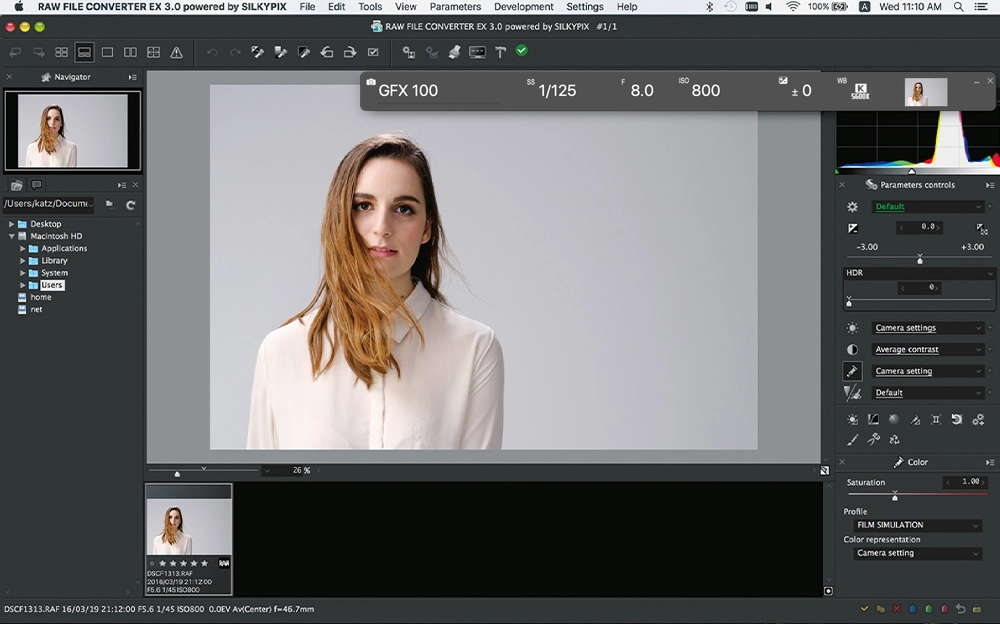Switch to thumbnail grid view mode
1000x624 pixels.
pos(61,52)
